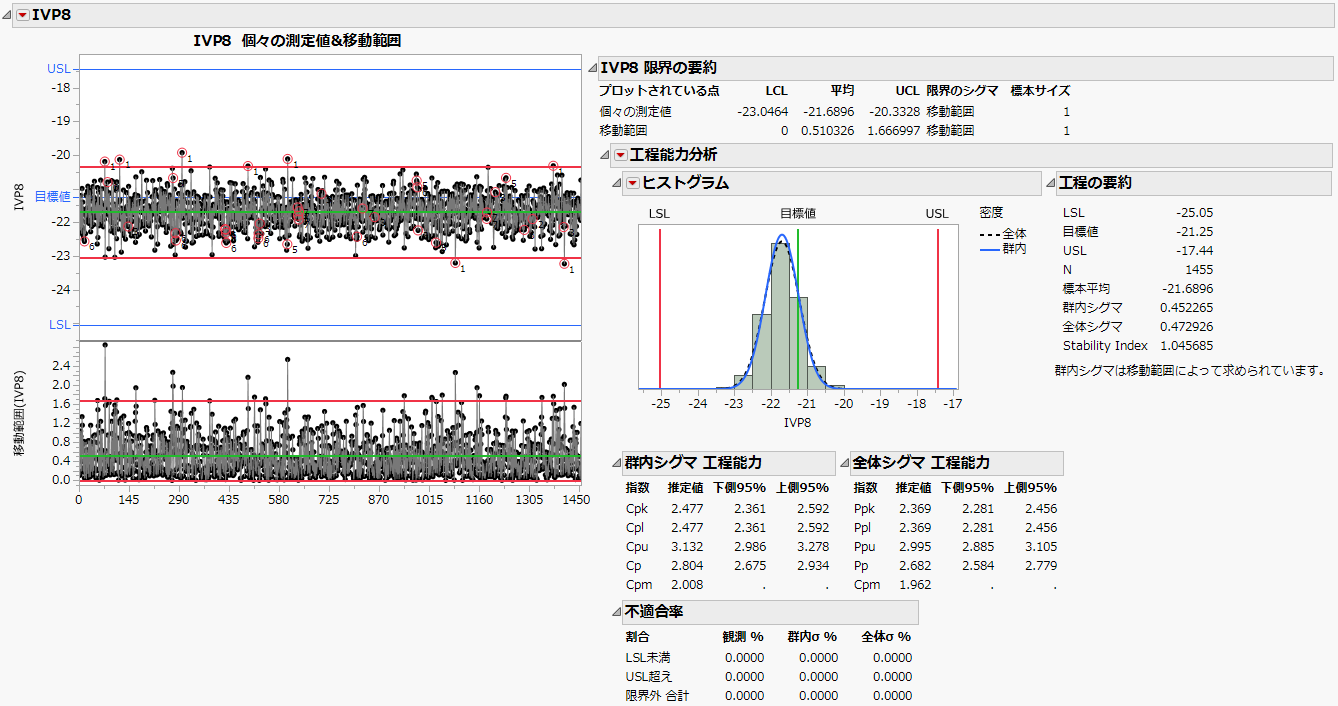The width and height of the screenshot is (1338, 706).
Task: Click the 推定値 column header in 群内シグマ table
Action: point(686,488)
